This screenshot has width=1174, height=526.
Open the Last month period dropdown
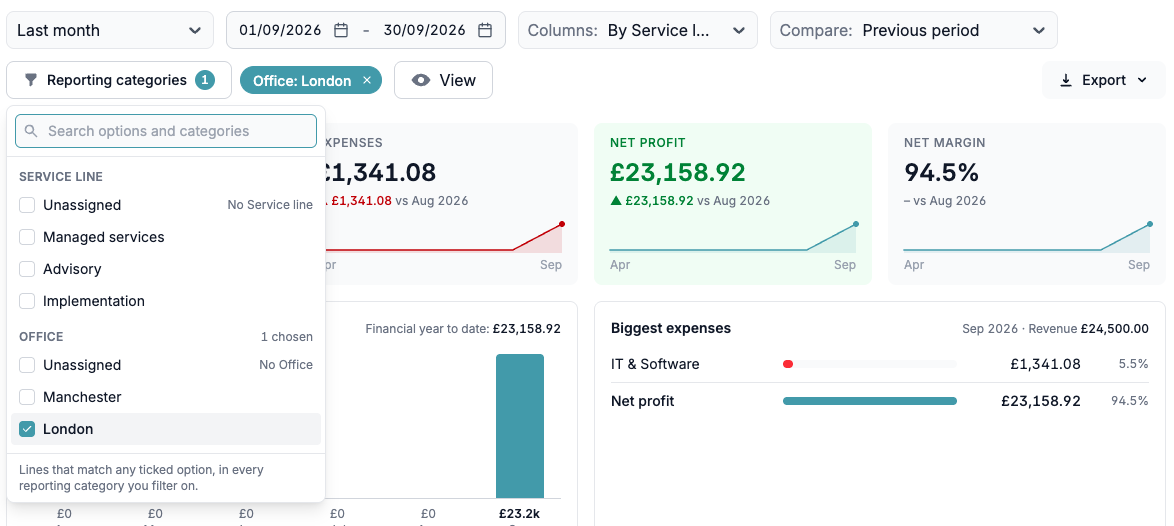[109, 31]
